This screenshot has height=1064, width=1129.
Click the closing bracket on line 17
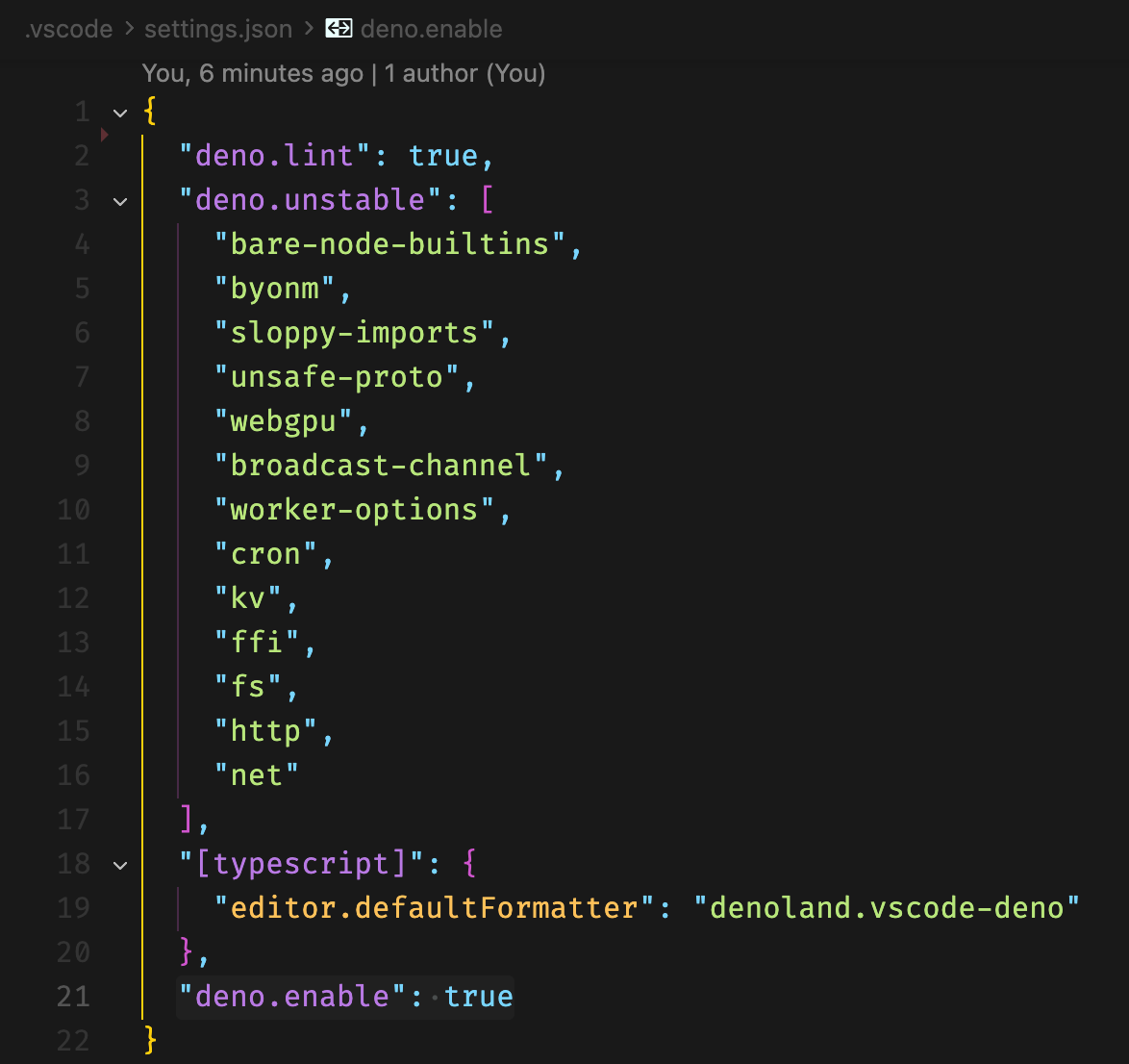coord(187,819)
